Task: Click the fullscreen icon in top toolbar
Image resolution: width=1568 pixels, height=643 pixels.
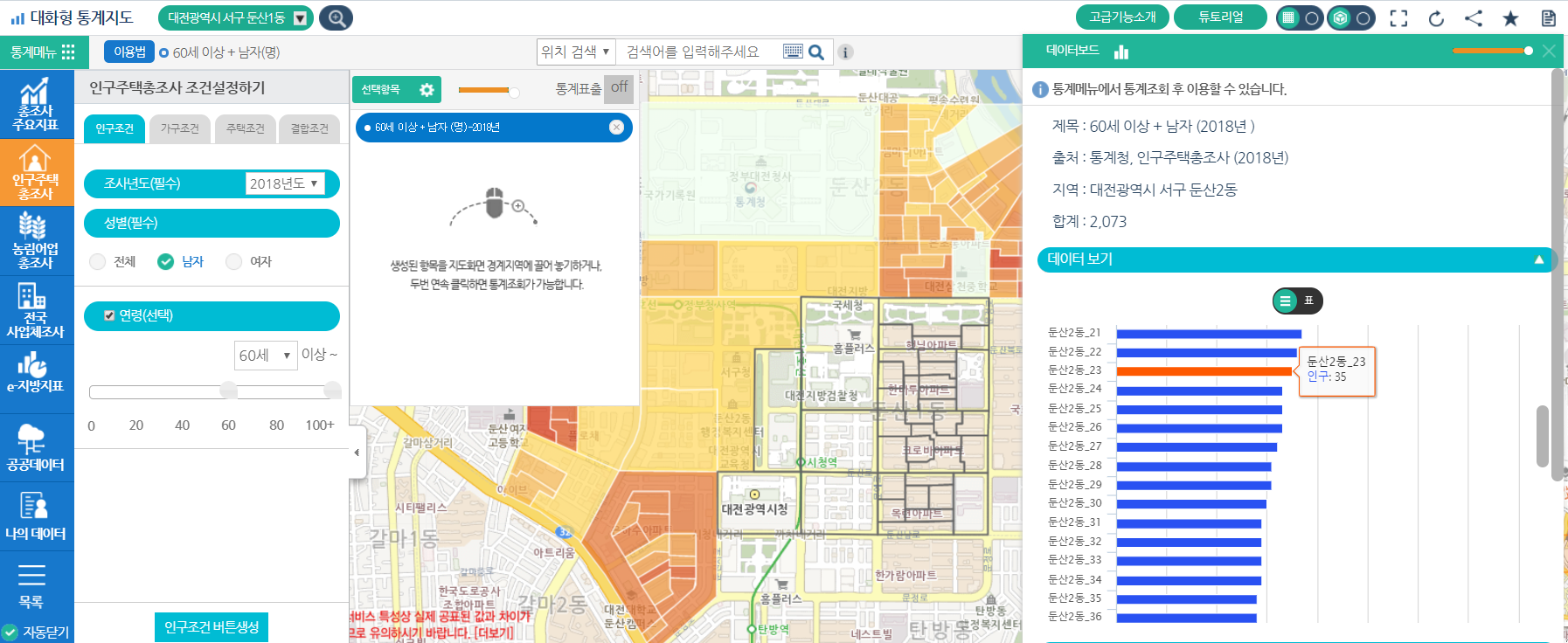Action: click(1398, 18)
